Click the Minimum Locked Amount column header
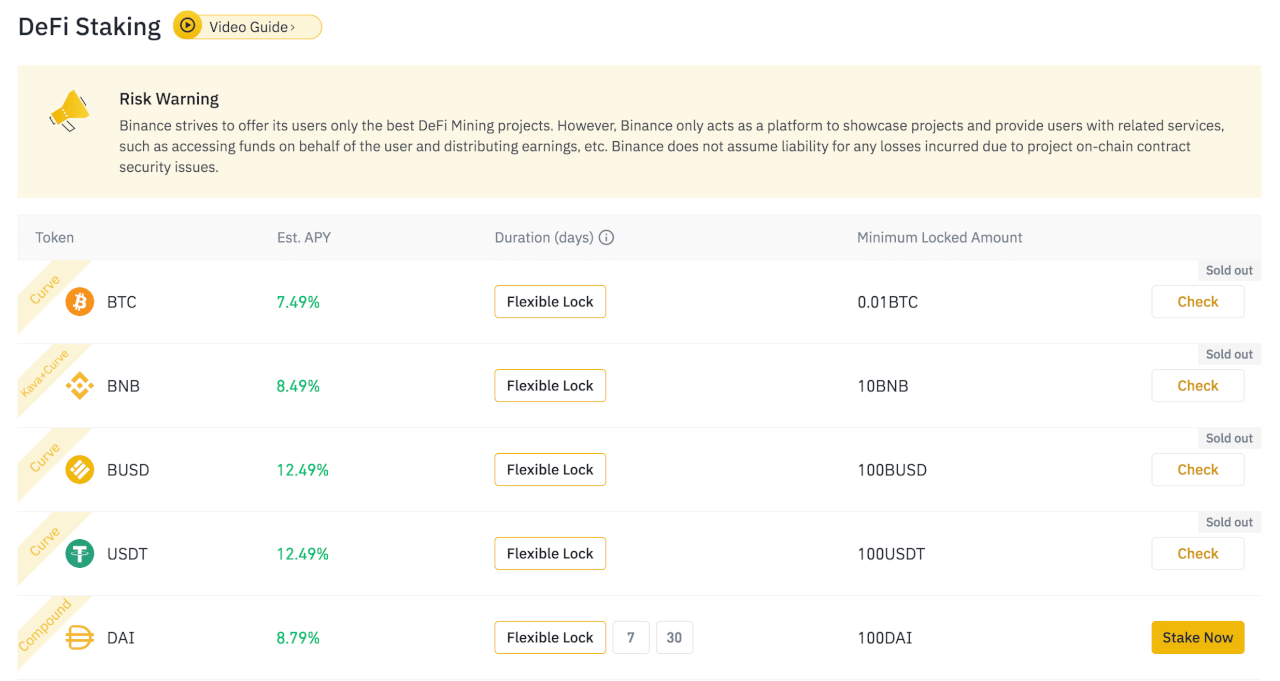This screenshot has height=681, width=1280. tap(940, 238)
